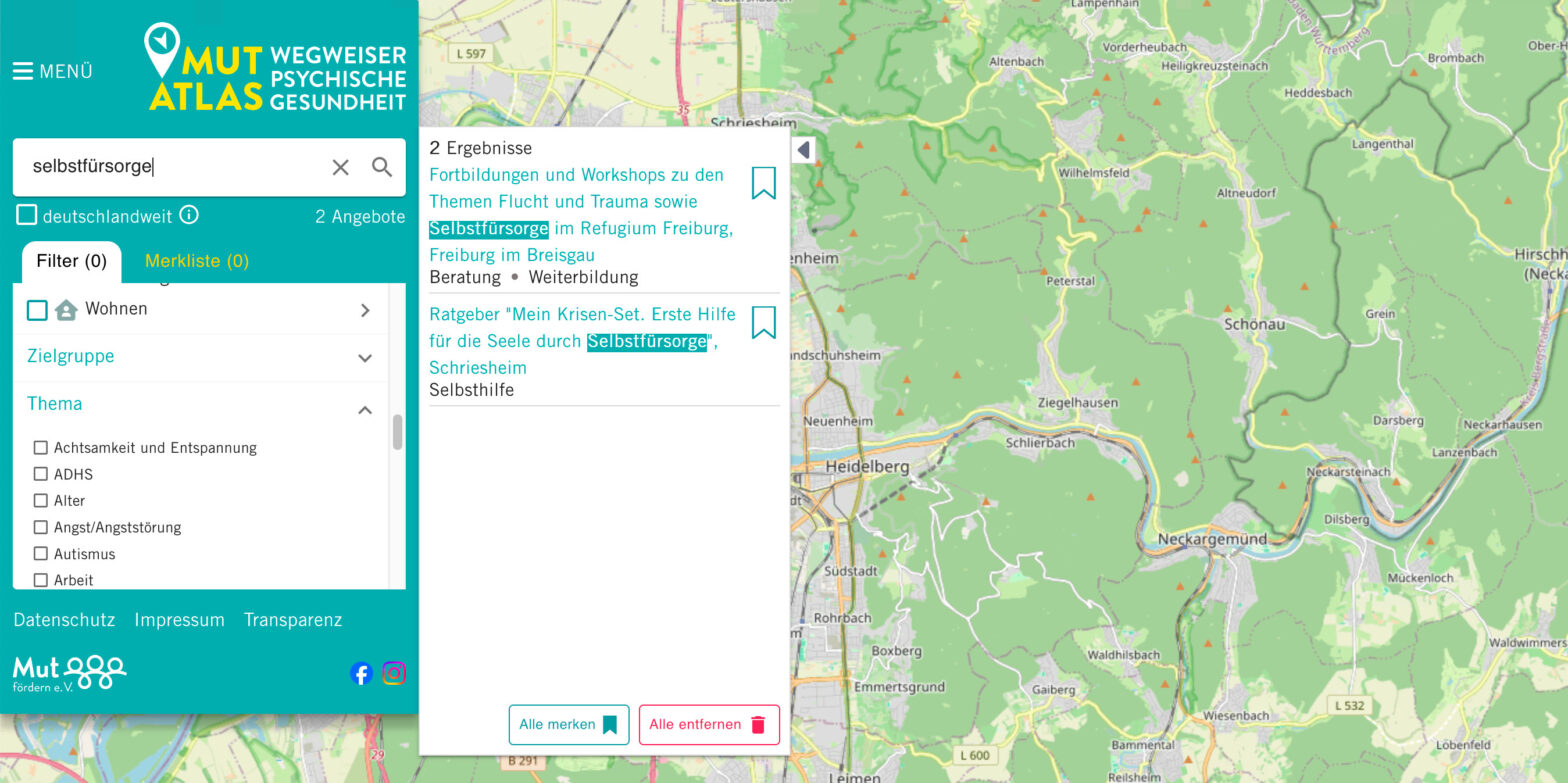
Task: Click the filter list scrollbar thumb
Action: point(397,432)
